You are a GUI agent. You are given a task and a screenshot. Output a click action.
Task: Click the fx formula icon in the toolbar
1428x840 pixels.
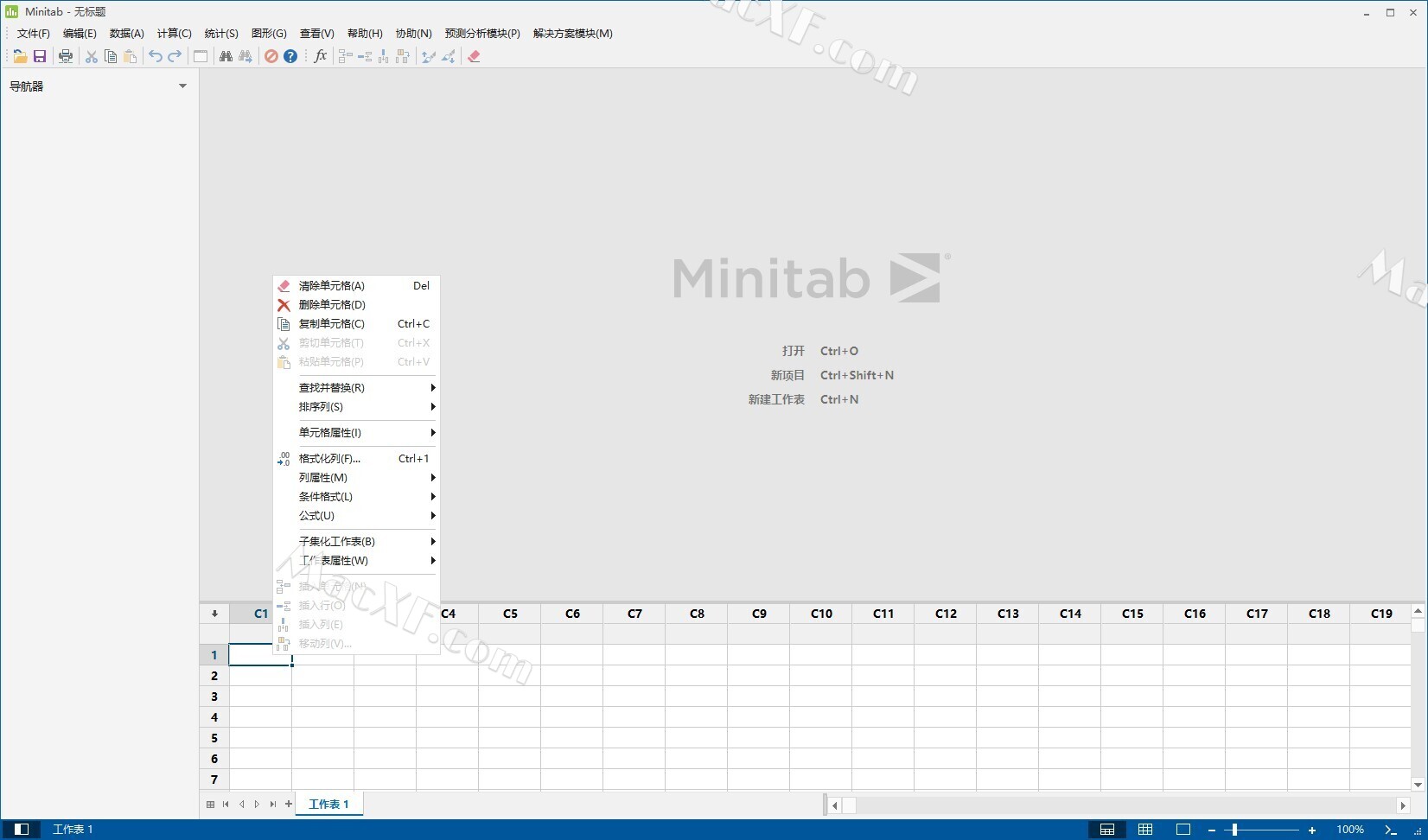[x=321, y=56]
